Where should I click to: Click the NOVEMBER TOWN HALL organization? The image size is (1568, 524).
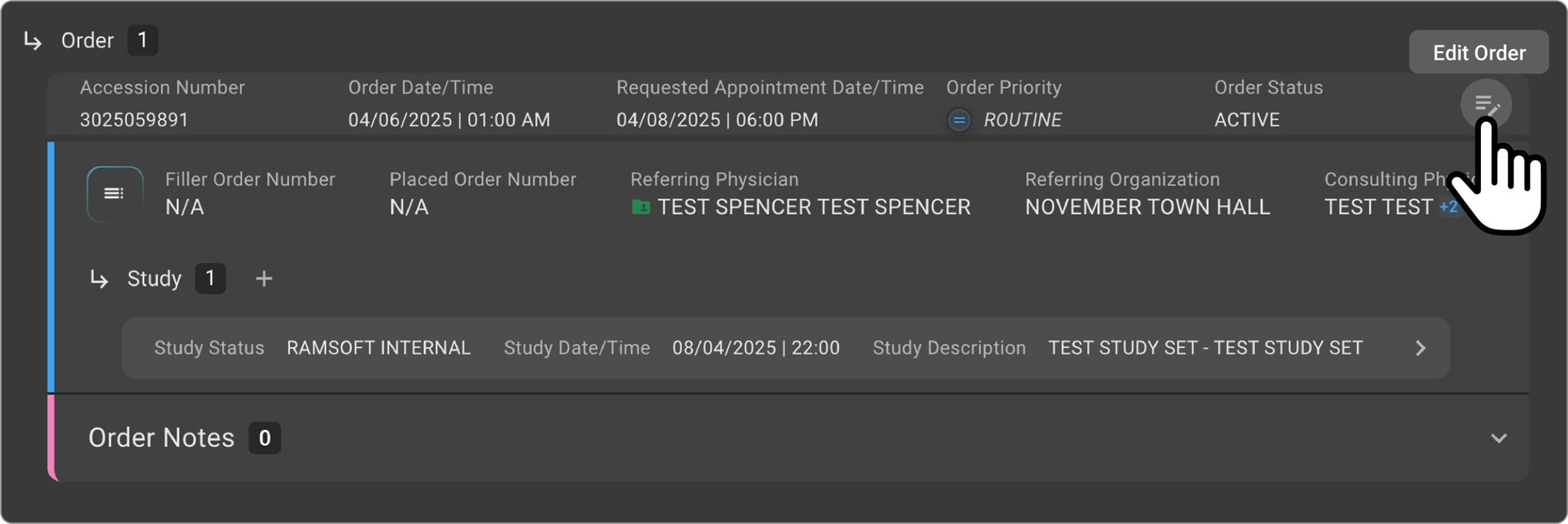point(1147,208)
